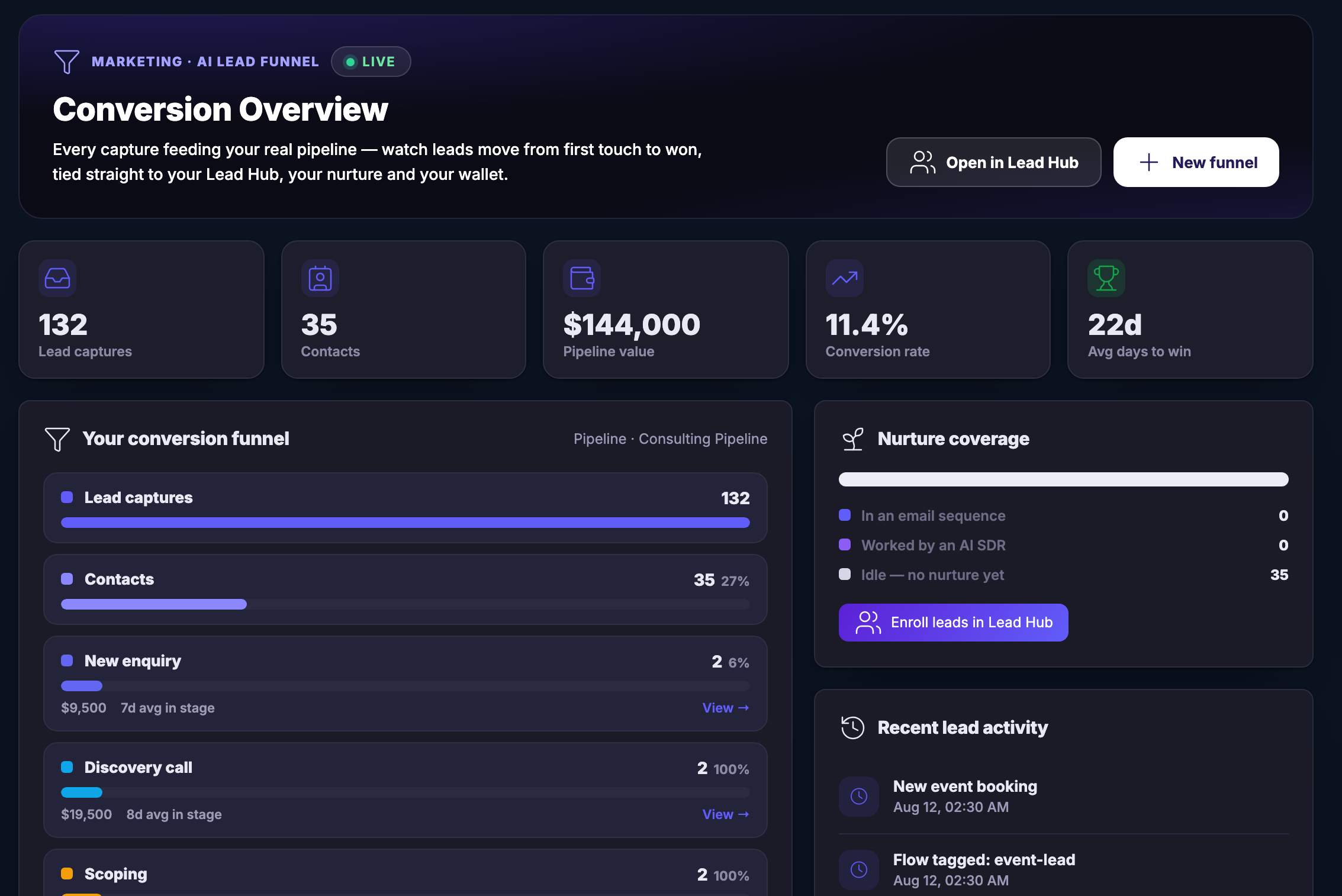
Task: Click the $144,000 Pipeline value
Action: pos(632,325)
